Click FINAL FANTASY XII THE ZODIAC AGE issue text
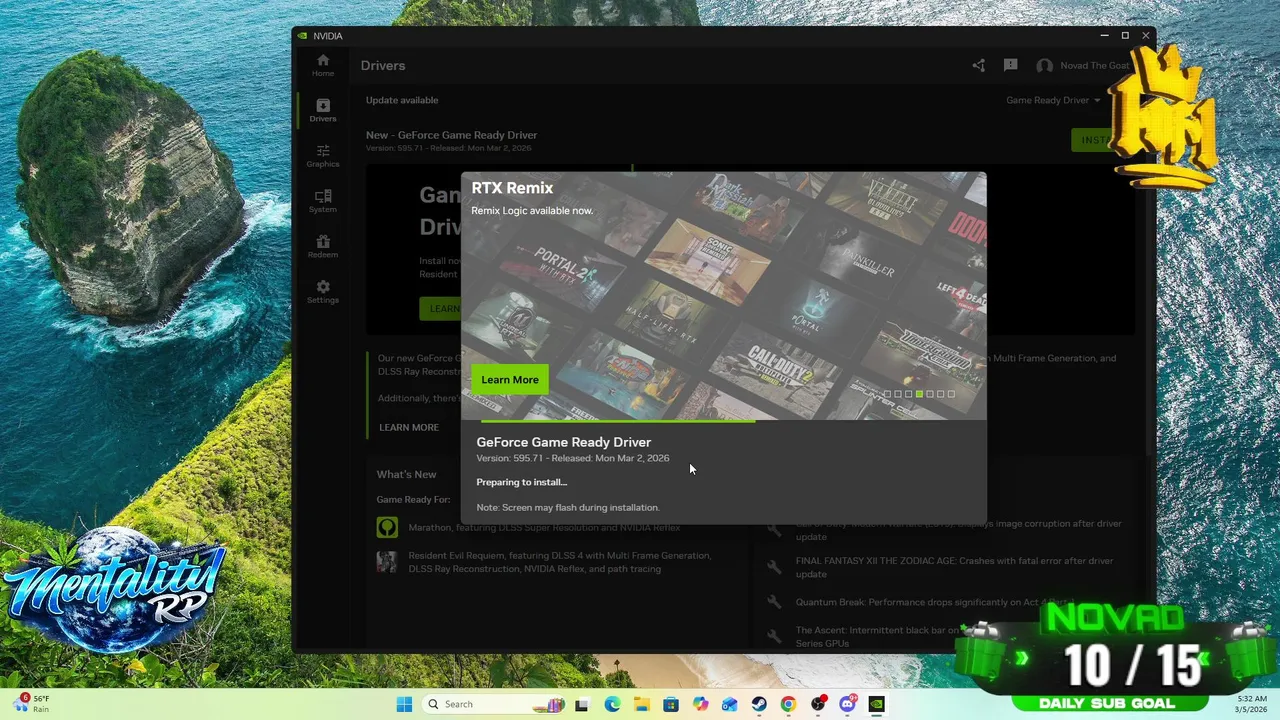This screenshot has width=1280, height=720. (954, 567)
